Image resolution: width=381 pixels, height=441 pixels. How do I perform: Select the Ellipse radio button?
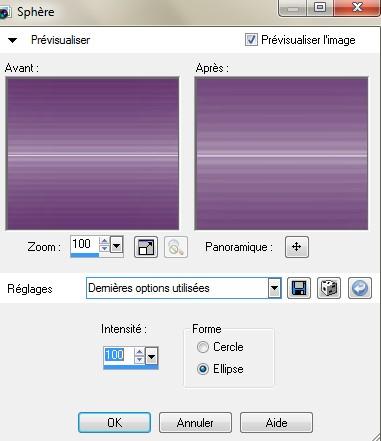[x=203, y=369]
